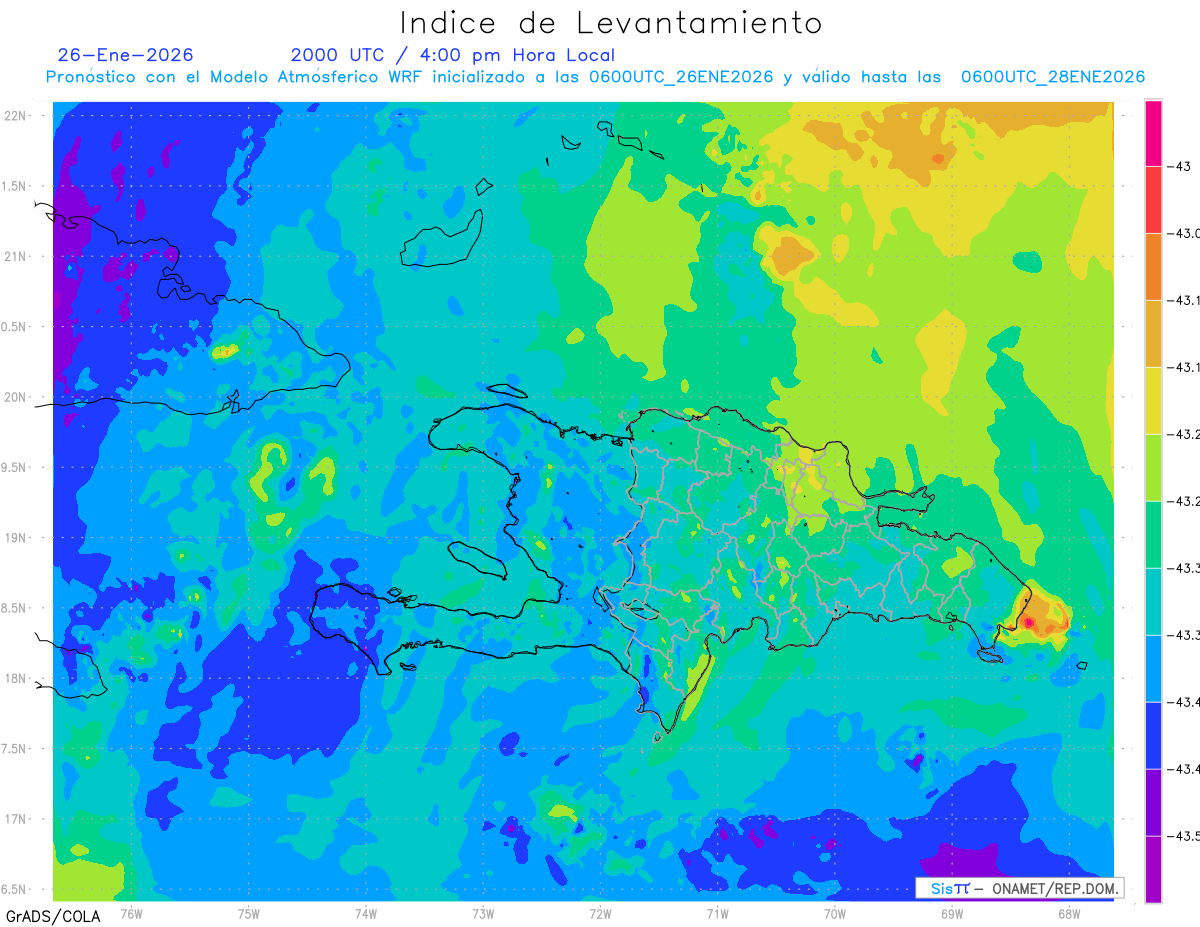This screenshot has height=927, width=1200.
Task: Click the "22N" latitude label
Action: coord(16,116)
